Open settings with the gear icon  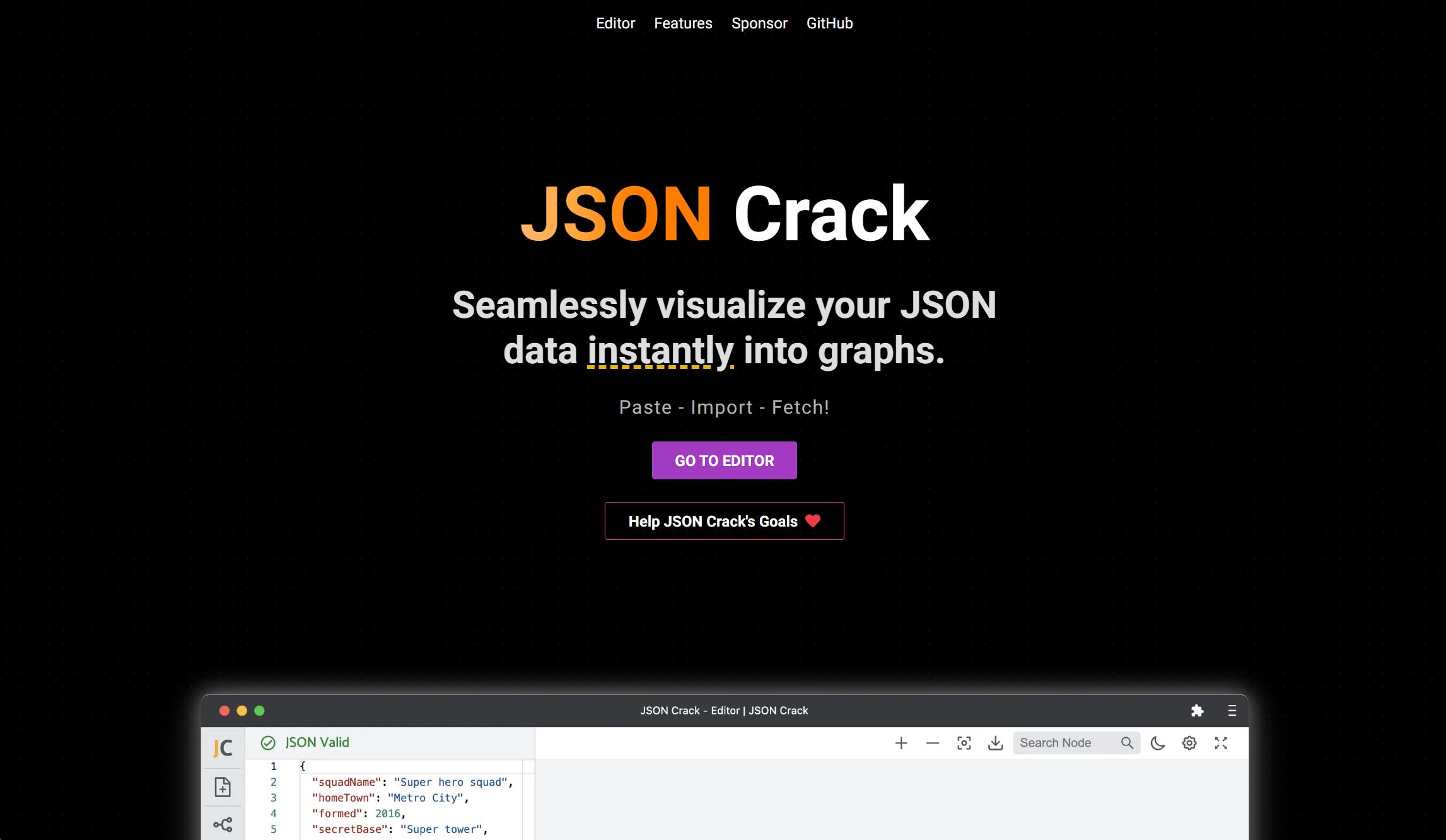[x=1189, y=743]
